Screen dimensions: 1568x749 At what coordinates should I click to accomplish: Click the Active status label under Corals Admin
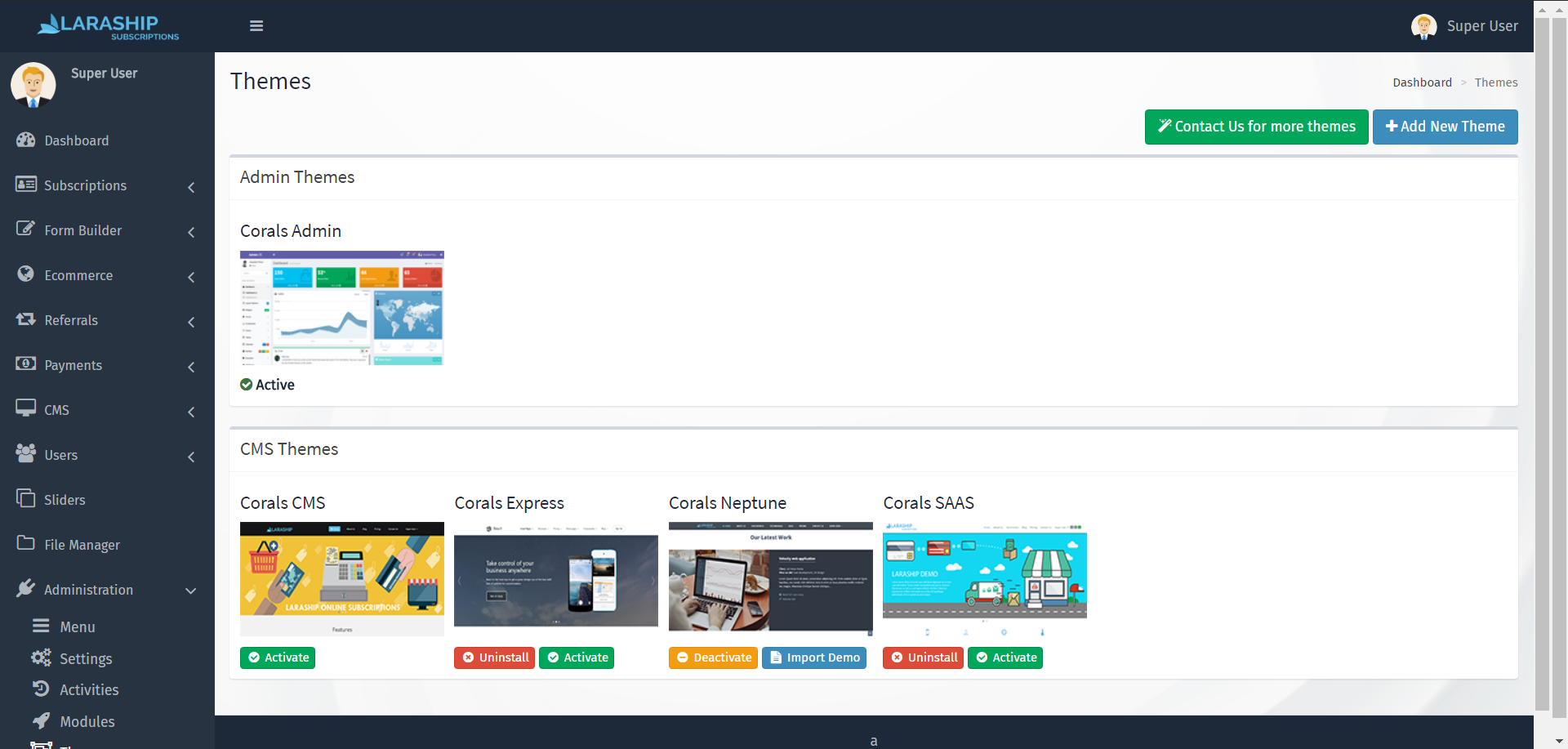tap(267, 385)
